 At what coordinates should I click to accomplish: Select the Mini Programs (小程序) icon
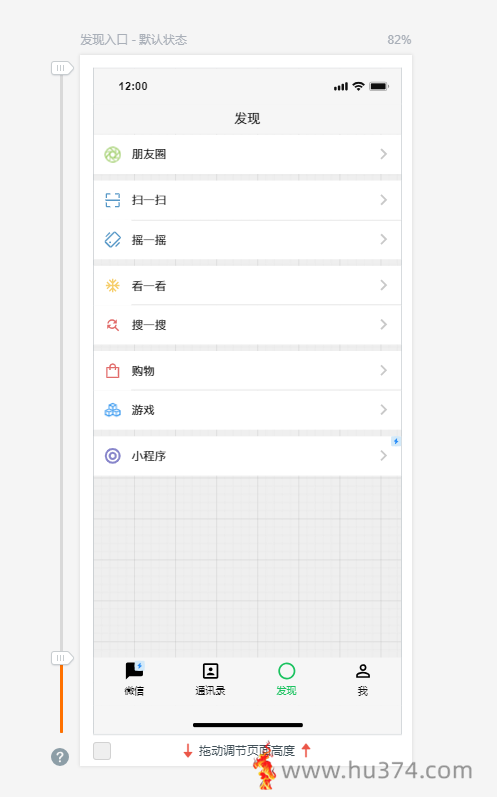coord(112,456)
